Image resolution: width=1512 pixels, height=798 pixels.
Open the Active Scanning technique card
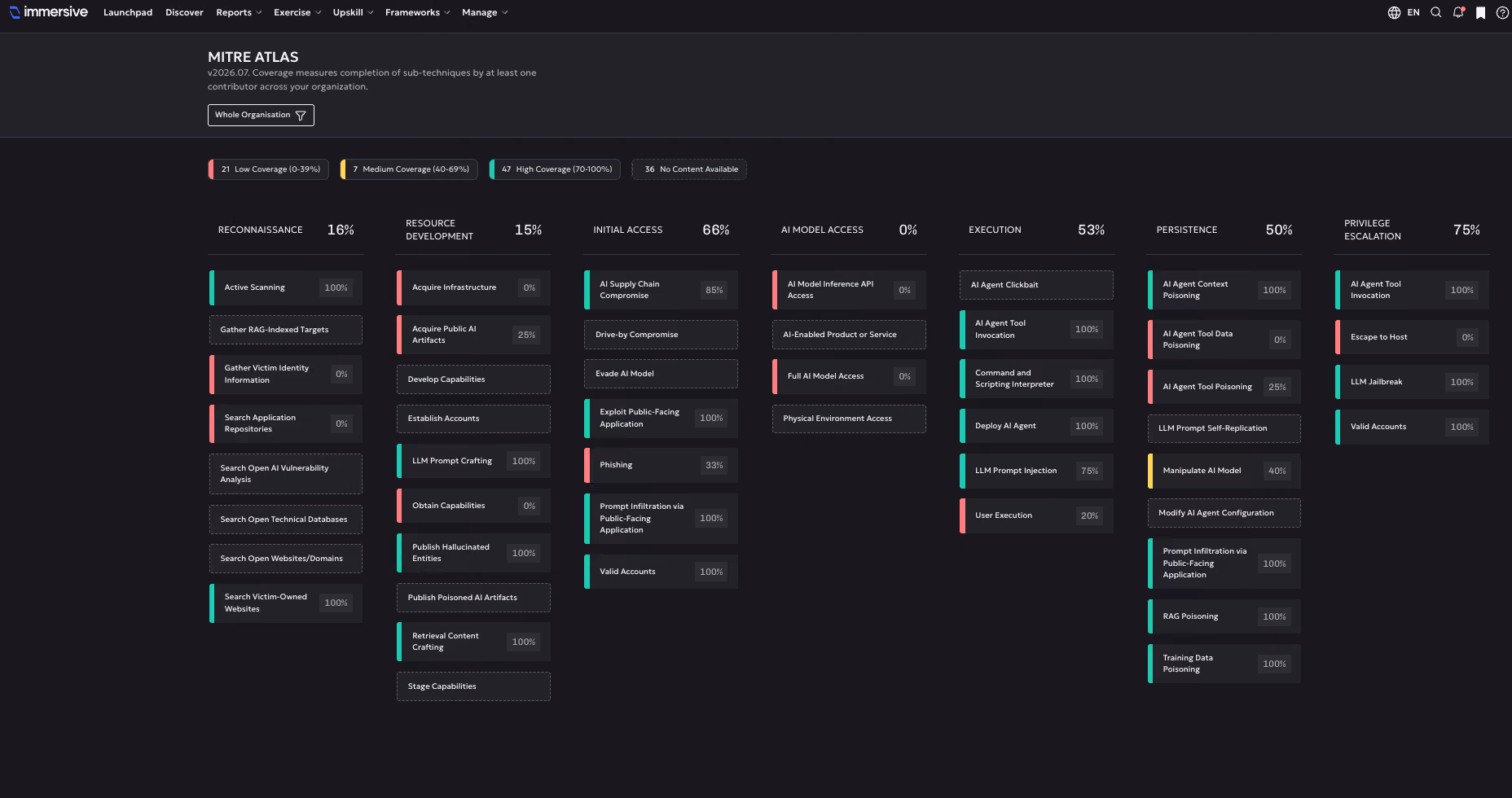click(286, 287)
